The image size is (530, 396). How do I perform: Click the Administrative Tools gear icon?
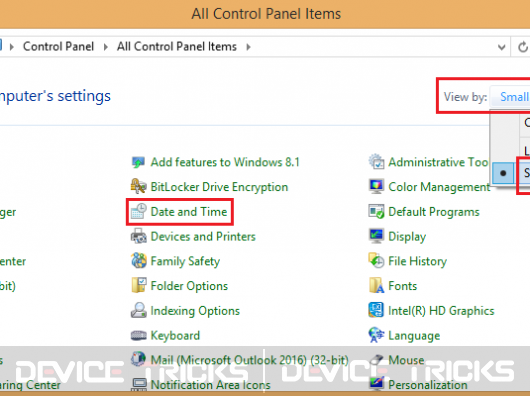click(x=376, y=162)
